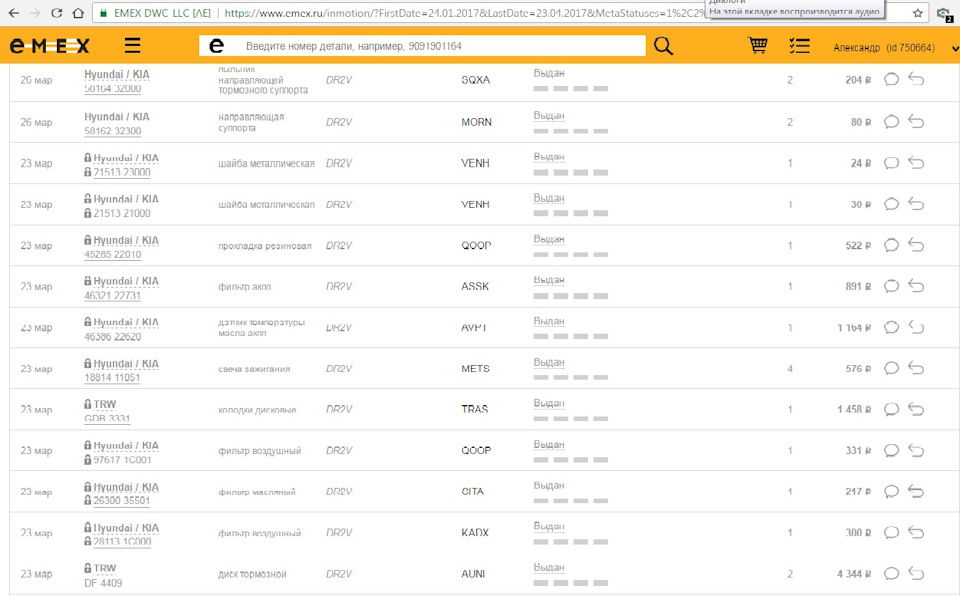Select the price 1 458 ₽
Screen dimensions: 960x596
pyautogui.click(x=854, y=409)
